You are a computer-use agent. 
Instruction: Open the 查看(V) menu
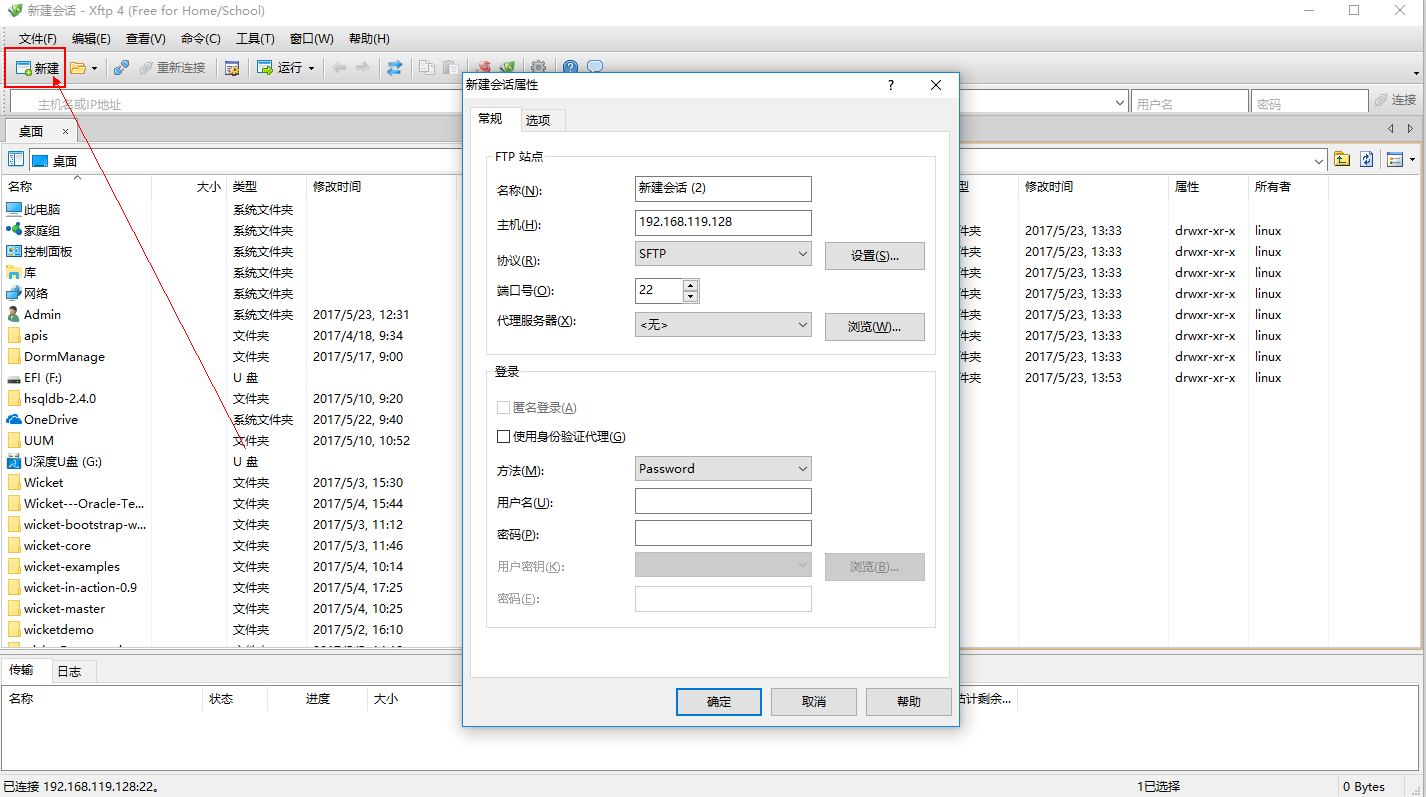146,38
